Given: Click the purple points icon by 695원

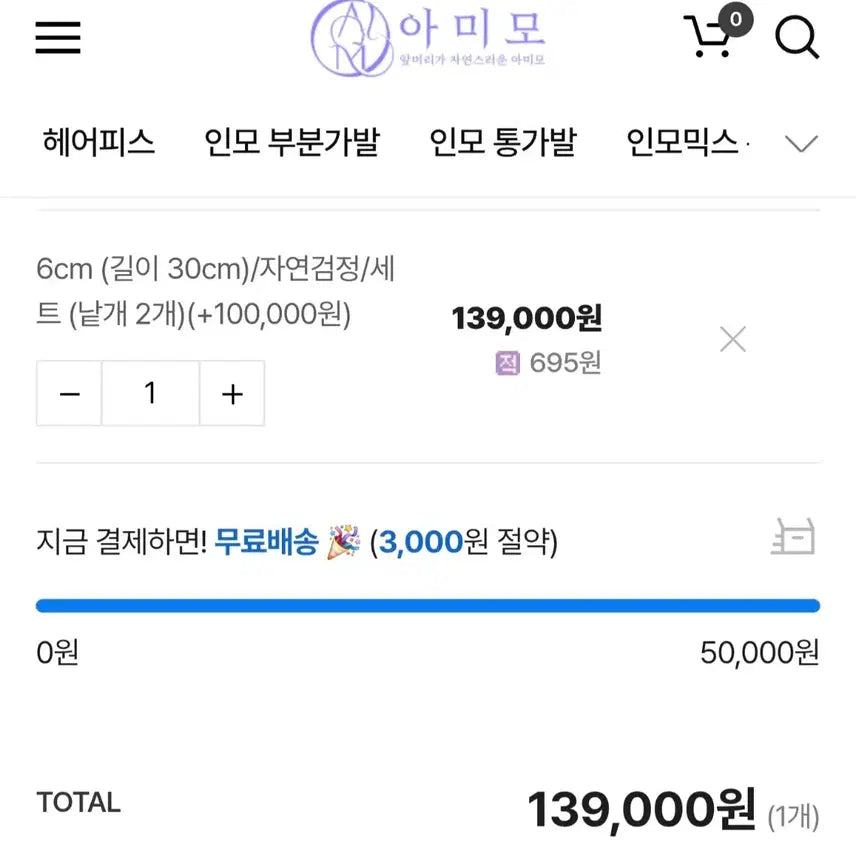Looking at the screenshot, I should 508,363.
